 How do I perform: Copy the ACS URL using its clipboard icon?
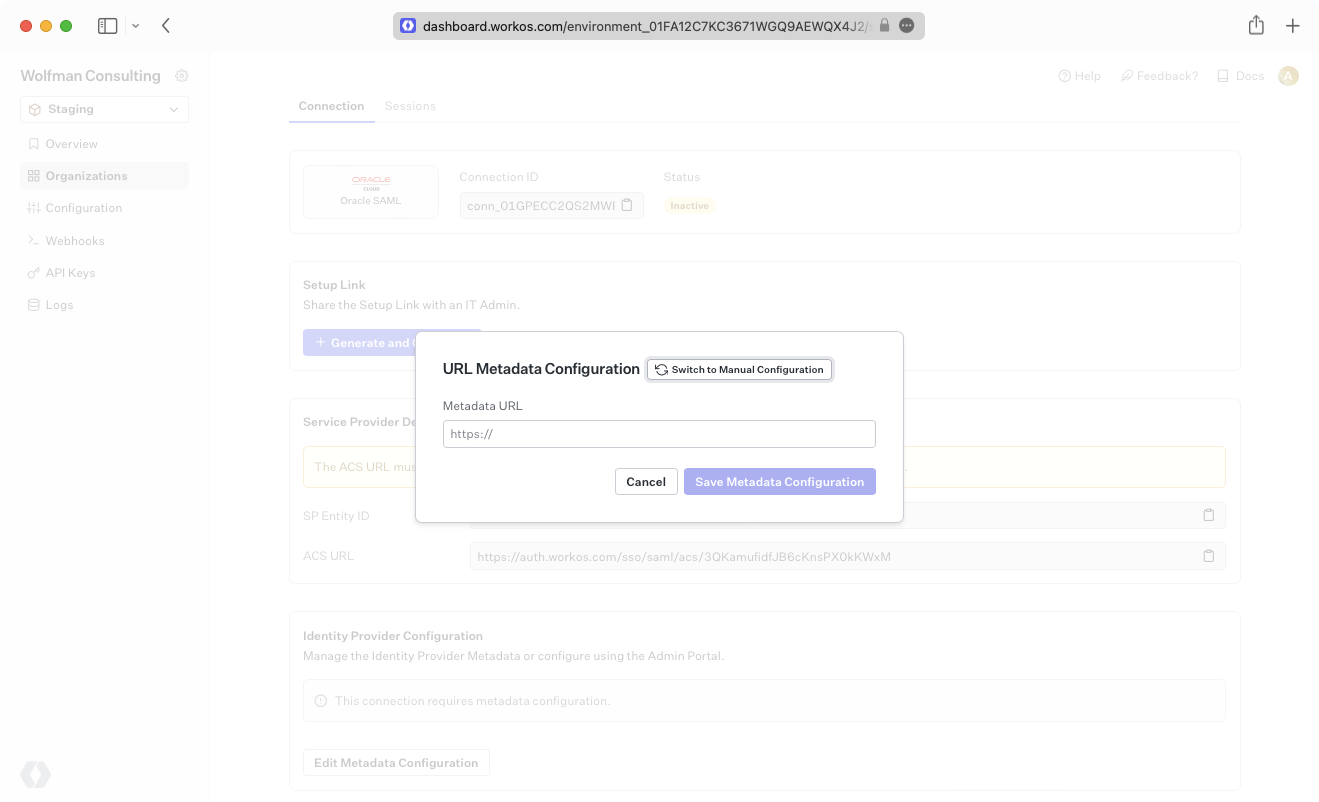[1208, 556]
